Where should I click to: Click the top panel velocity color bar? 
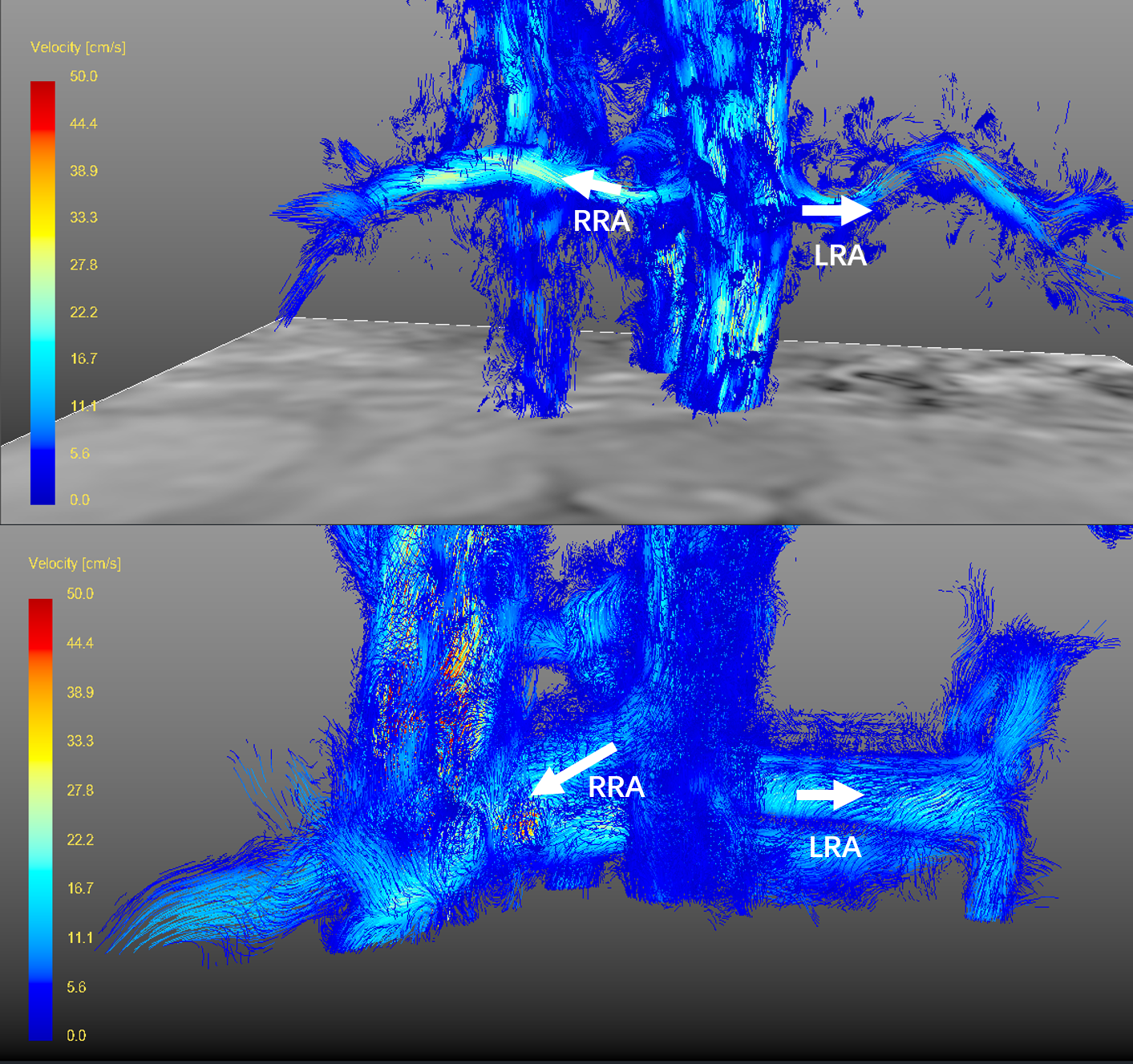coord(42,293)
